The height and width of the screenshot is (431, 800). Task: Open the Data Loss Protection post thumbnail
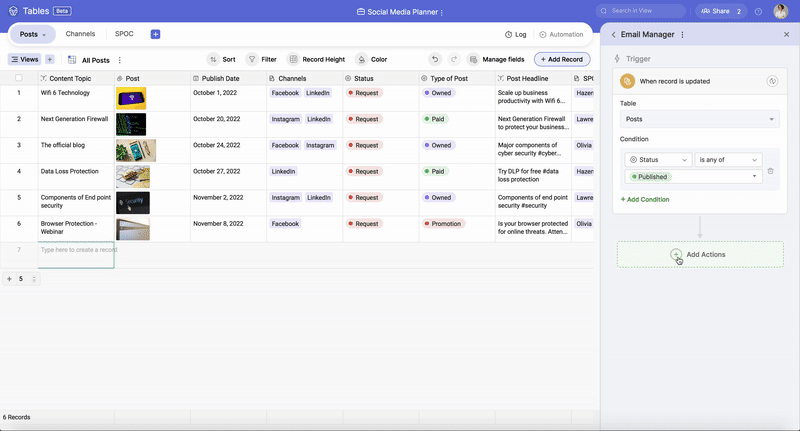click(133, 176)
